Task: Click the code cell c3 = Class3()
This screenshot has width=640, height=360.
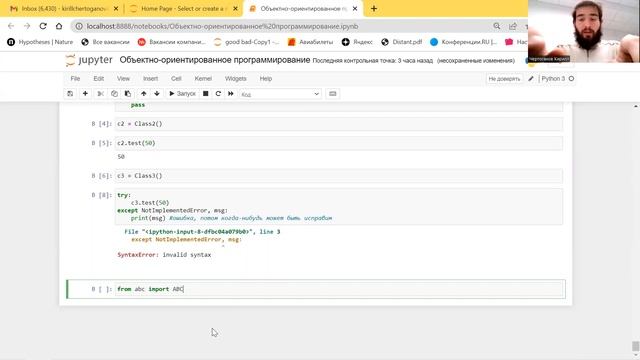Action: pyautogui.click(x=339, y=176)
